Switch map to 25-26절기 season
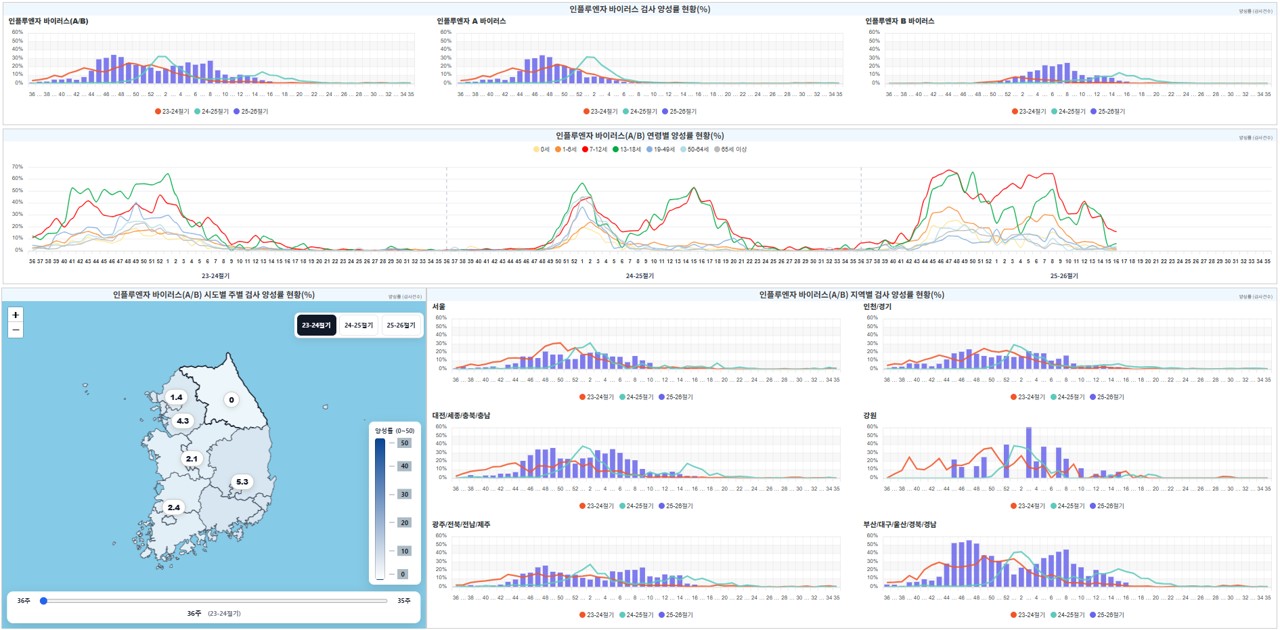 coord(401,326)
